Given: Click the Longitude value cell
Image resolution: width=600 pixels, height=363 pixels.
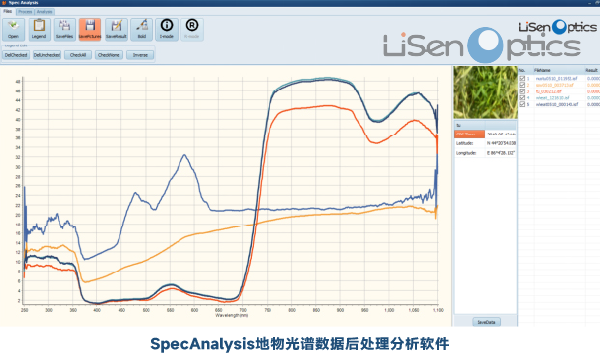Looking at the screenshot, I should pyautogui.click(x=501, y=153).
